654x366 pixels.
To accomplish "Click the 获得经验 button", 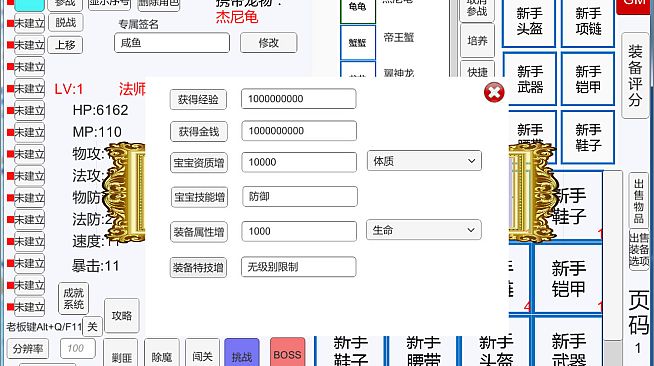I will [x=198, y=100].
